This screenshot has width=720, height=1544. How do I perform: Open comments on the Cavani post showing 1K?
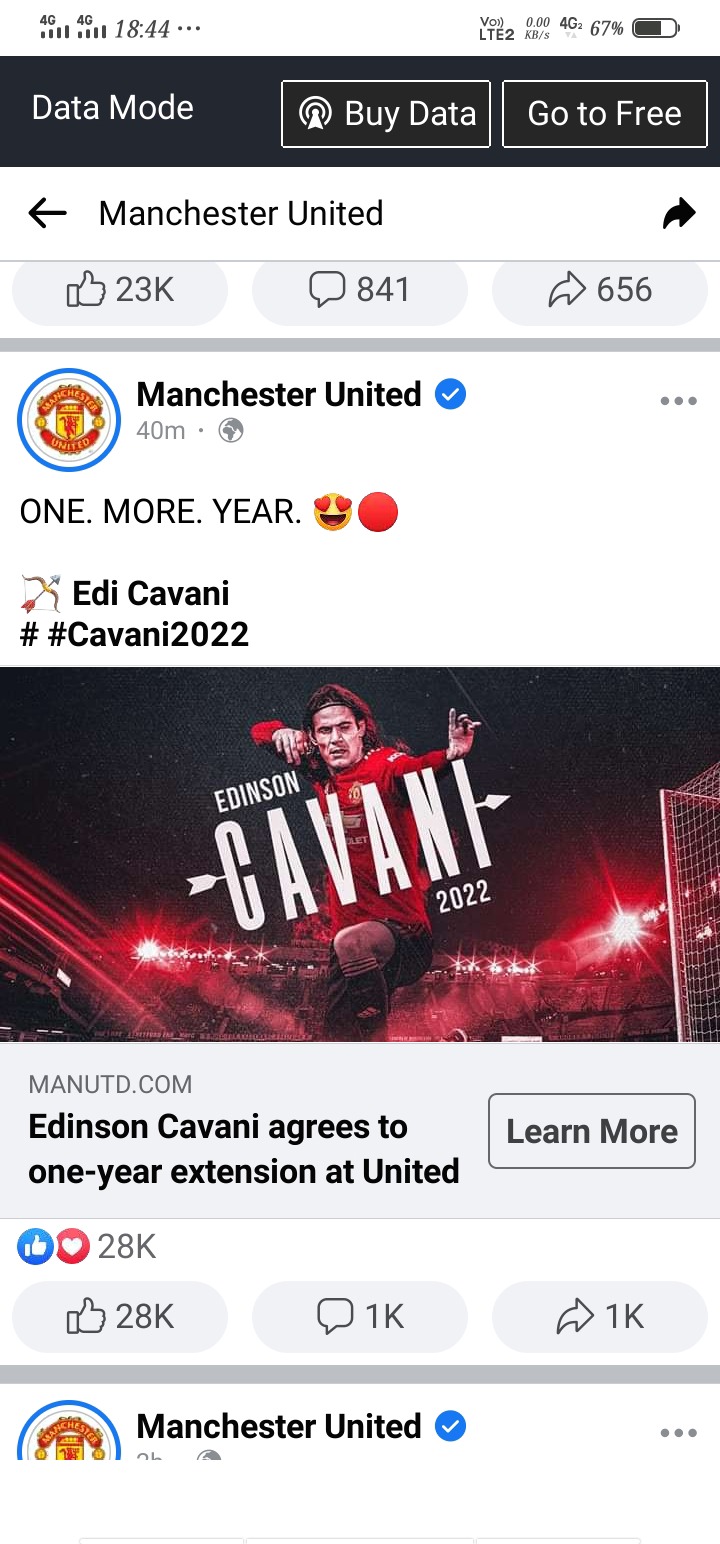(x=360, y=1317)
